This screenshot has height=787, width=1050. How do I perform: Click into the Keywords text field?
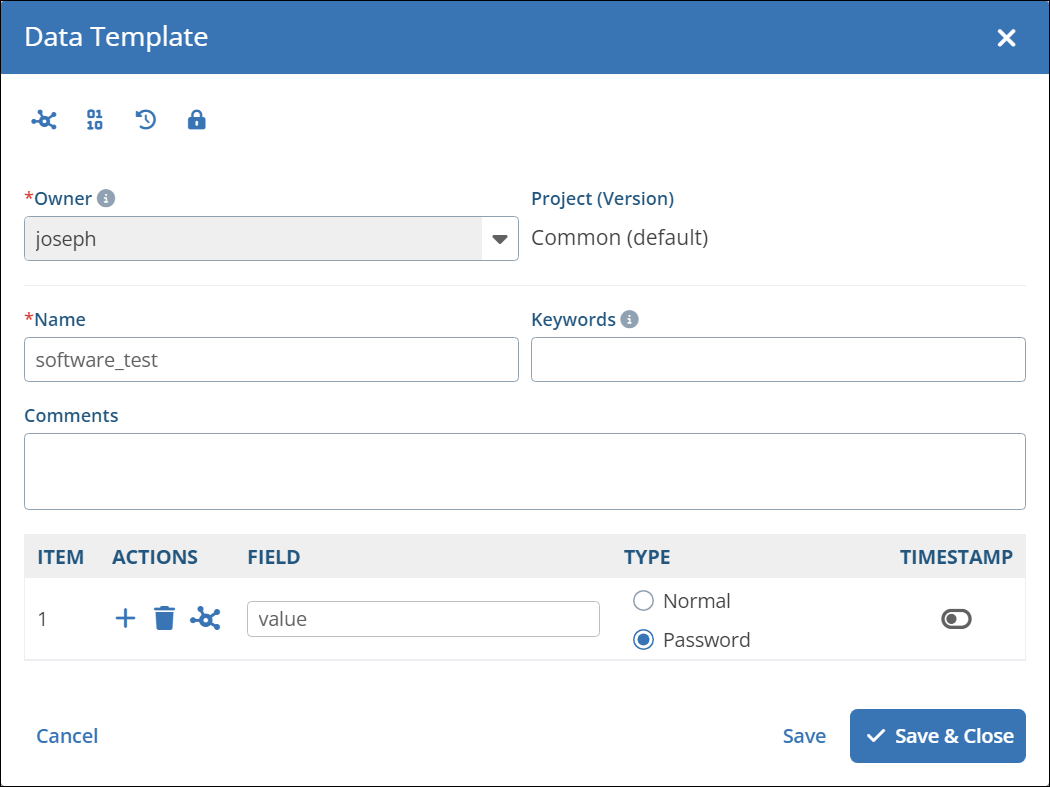pos(778,360)
